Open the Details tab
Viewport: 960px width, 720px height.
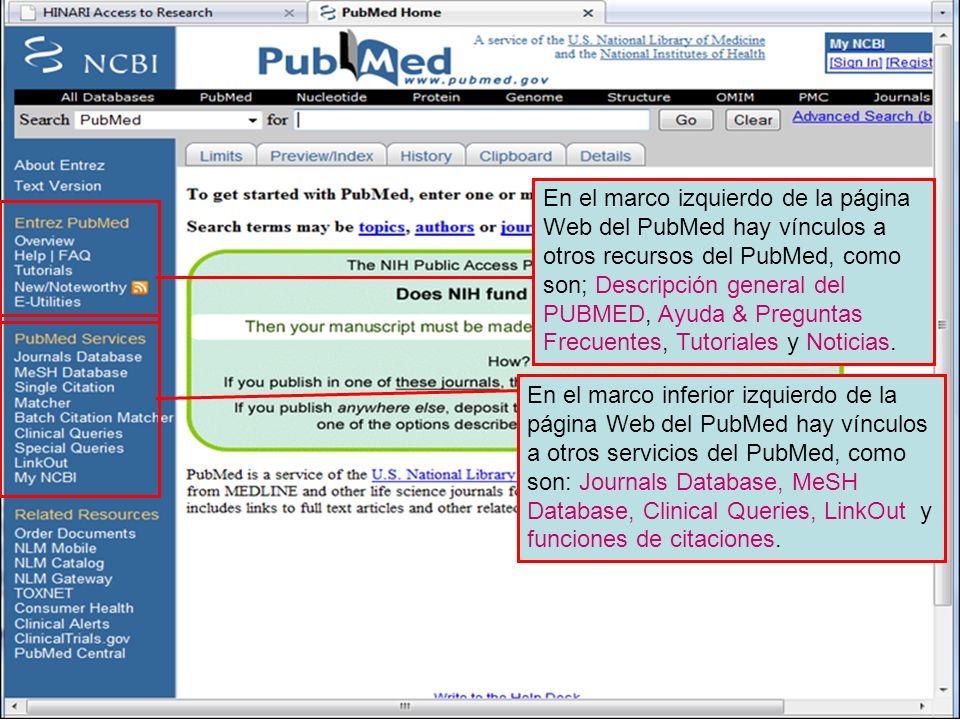click(x=605, y=156)
